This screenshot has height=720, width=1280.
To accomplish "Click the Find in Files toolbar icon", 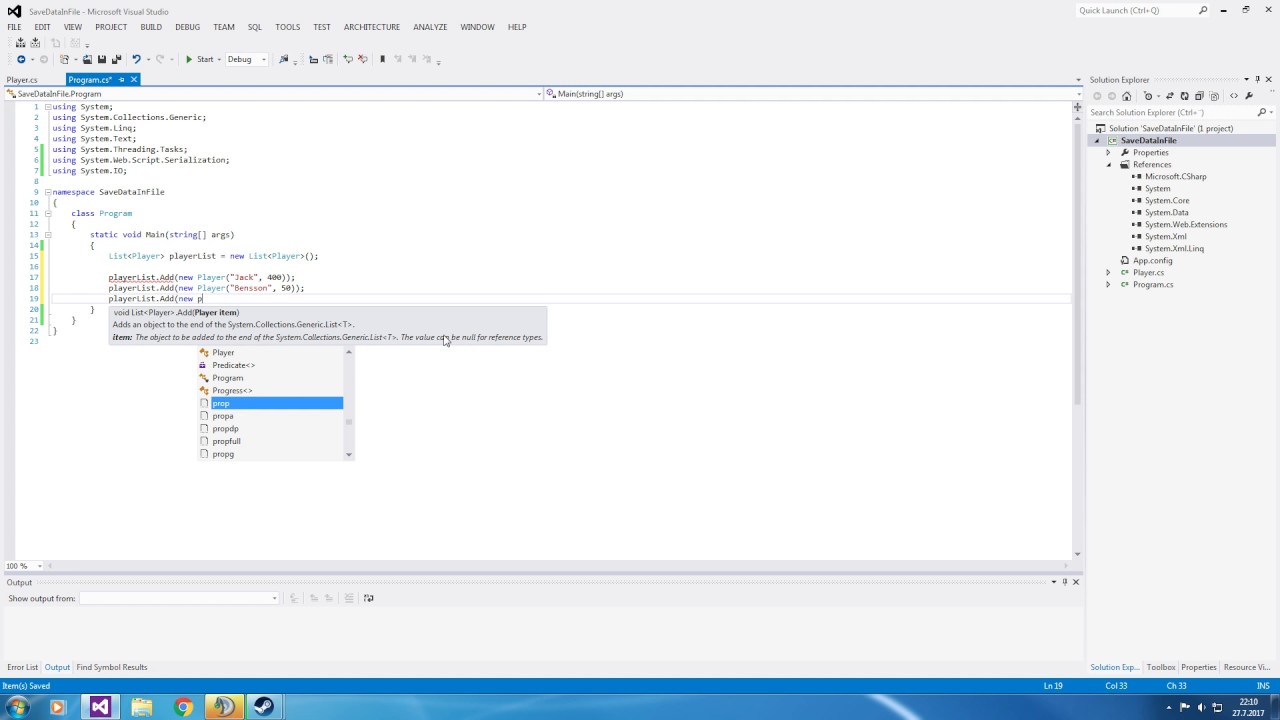I will coord(283,59).
